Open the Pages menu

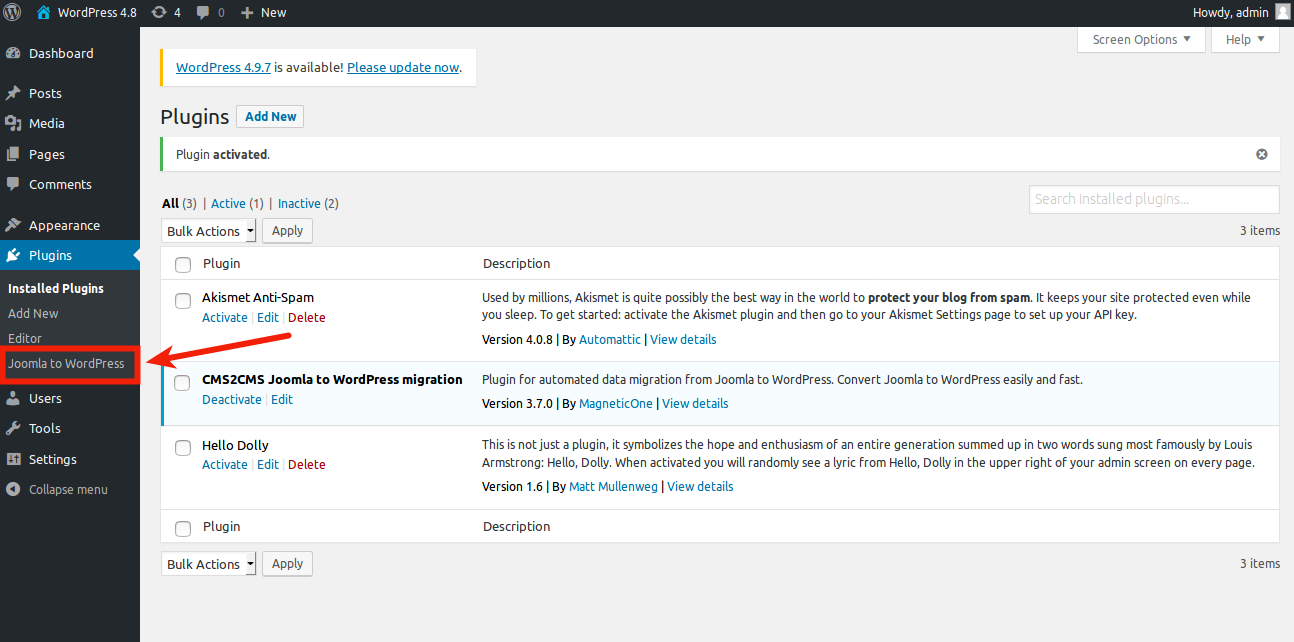70,154
